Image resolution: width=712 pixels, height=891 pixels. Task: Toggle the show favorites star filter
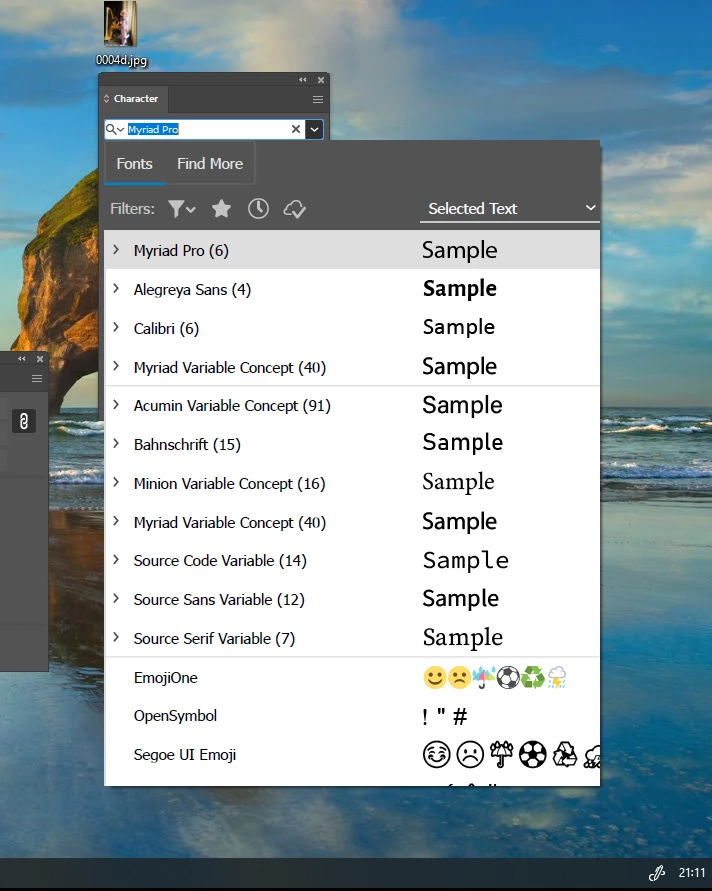click(221, 209)
